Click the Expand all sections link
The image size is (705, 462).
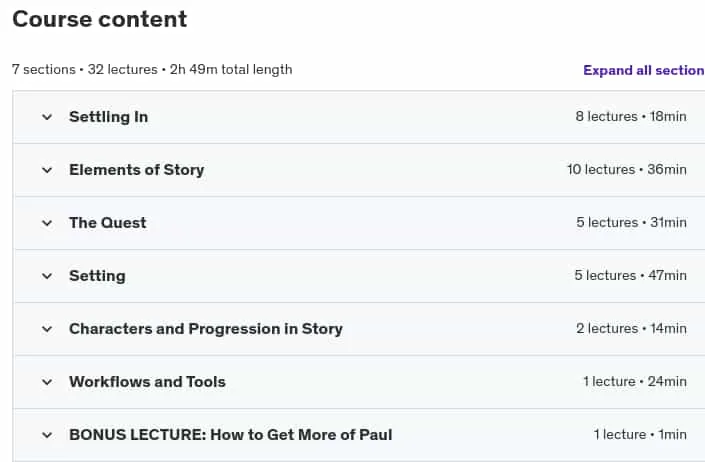click(x=644, y=70)
